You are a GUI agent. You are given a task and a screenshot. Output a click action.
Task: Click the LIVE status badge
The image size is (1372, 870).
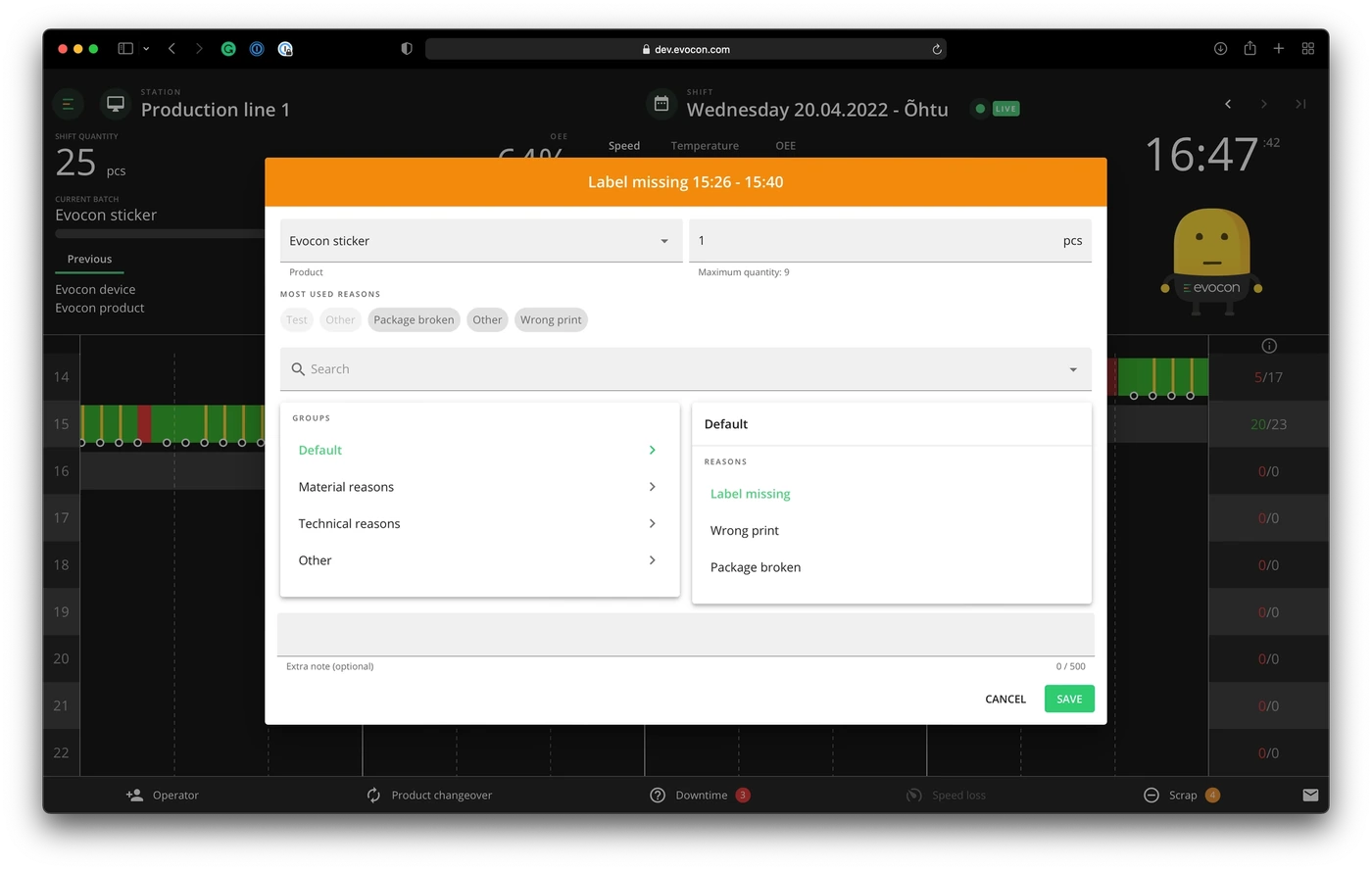1005,109
